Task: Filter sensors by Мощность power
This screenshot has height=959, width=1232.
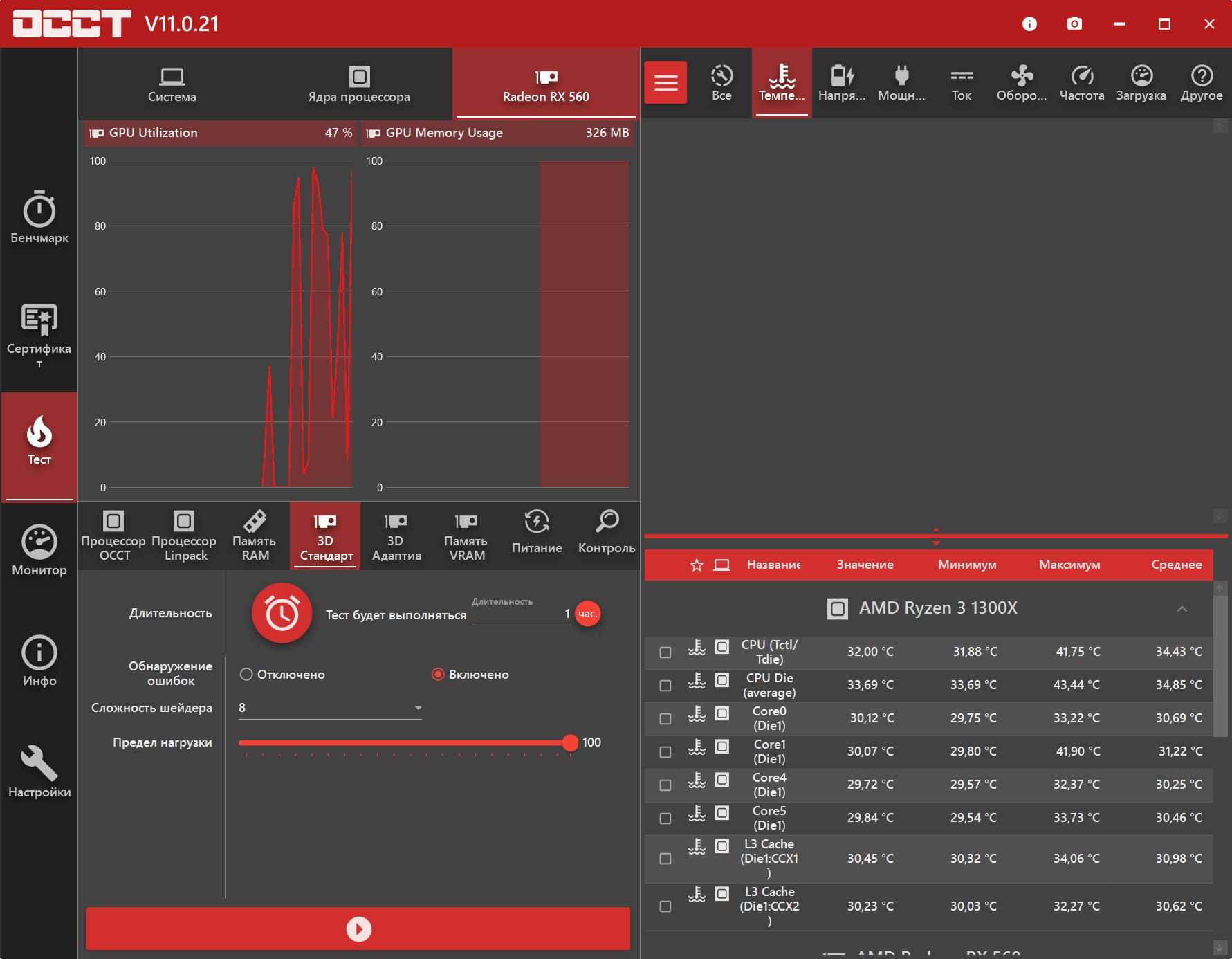Action: tap(901, 82)
